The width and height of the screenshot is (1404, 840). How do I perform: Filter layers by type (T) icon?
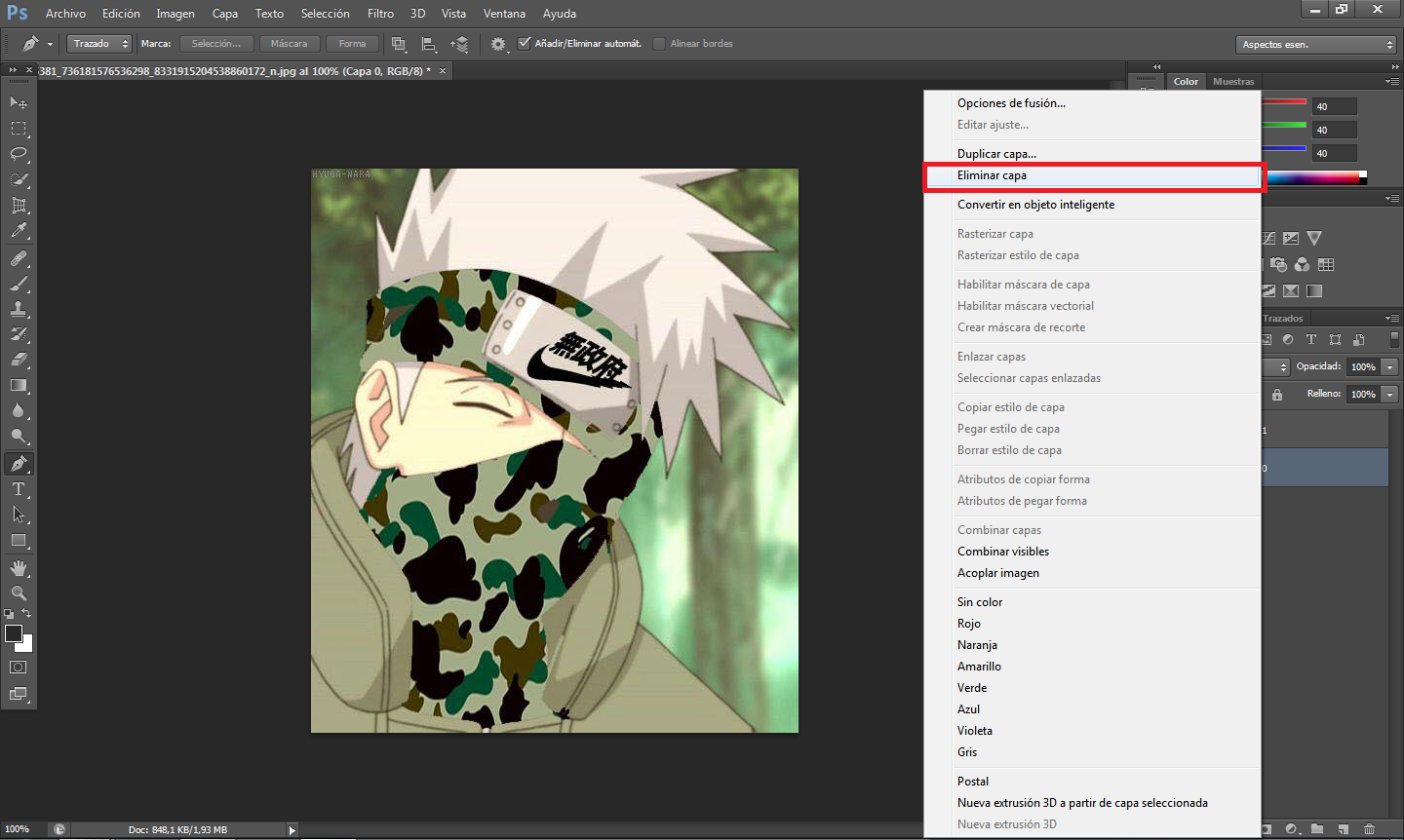click(x=1311, y=339)
